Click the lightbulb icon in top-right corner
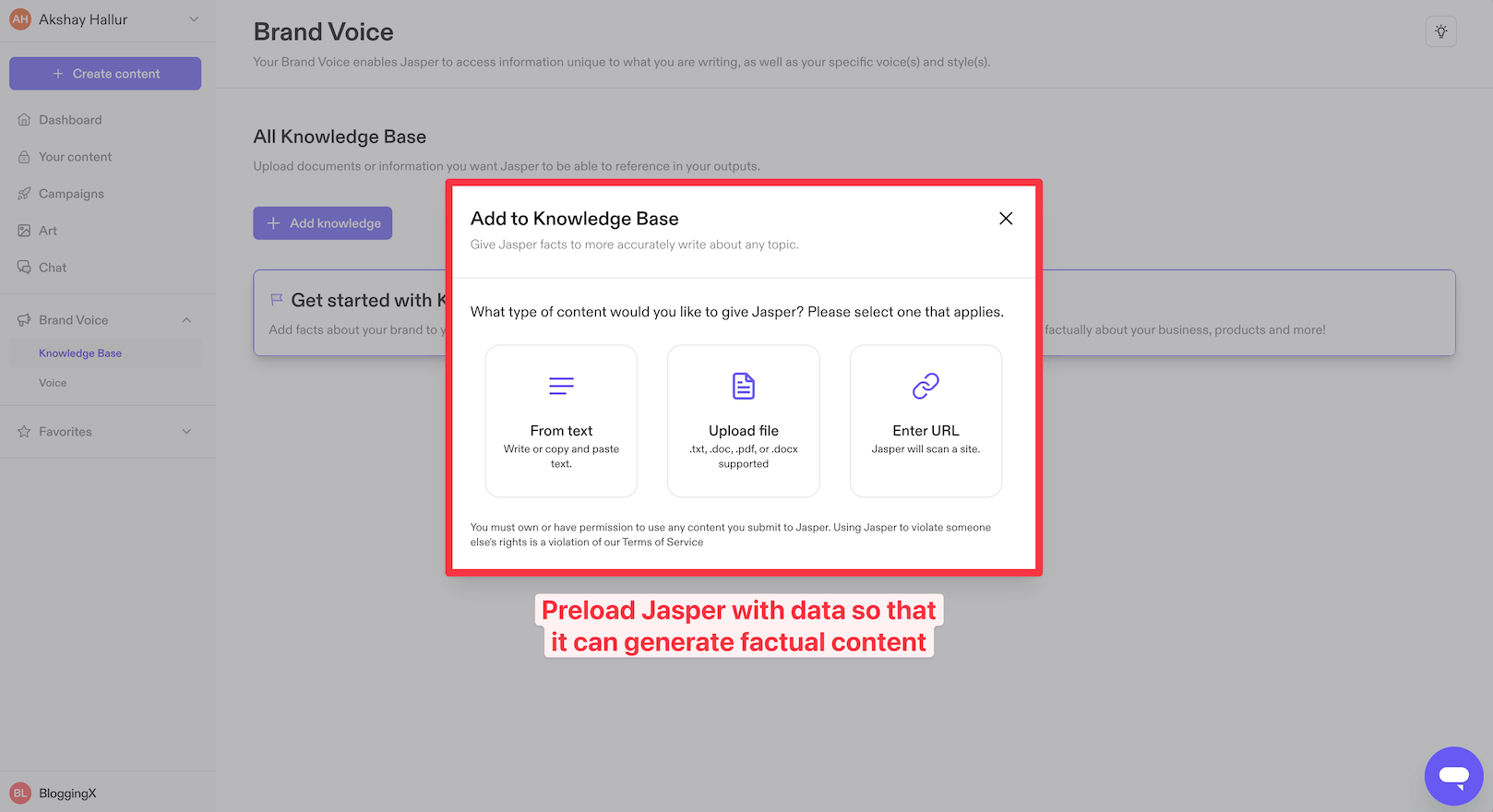Screen dimensions: 1493x812 pos(1440,31)
